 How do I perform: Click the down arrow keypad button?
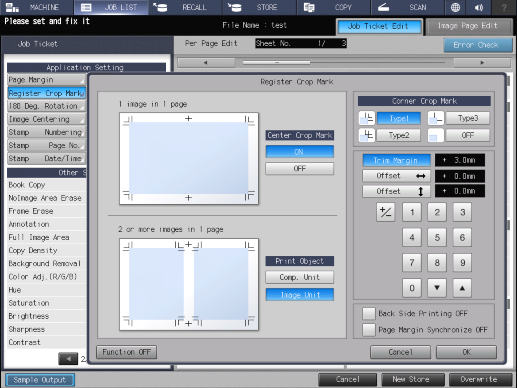click(437, 288)
